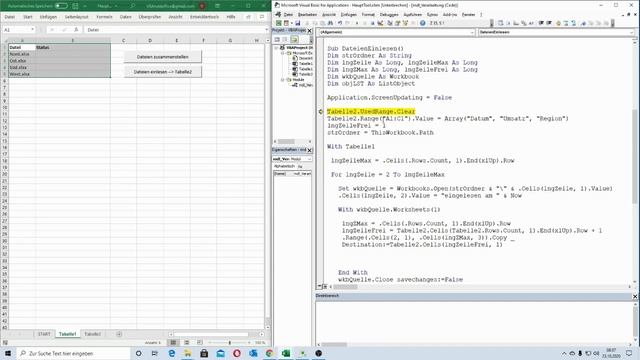Select Page Layout view in Excel status bar
640x360 pixels.
(x=187, y=342)
